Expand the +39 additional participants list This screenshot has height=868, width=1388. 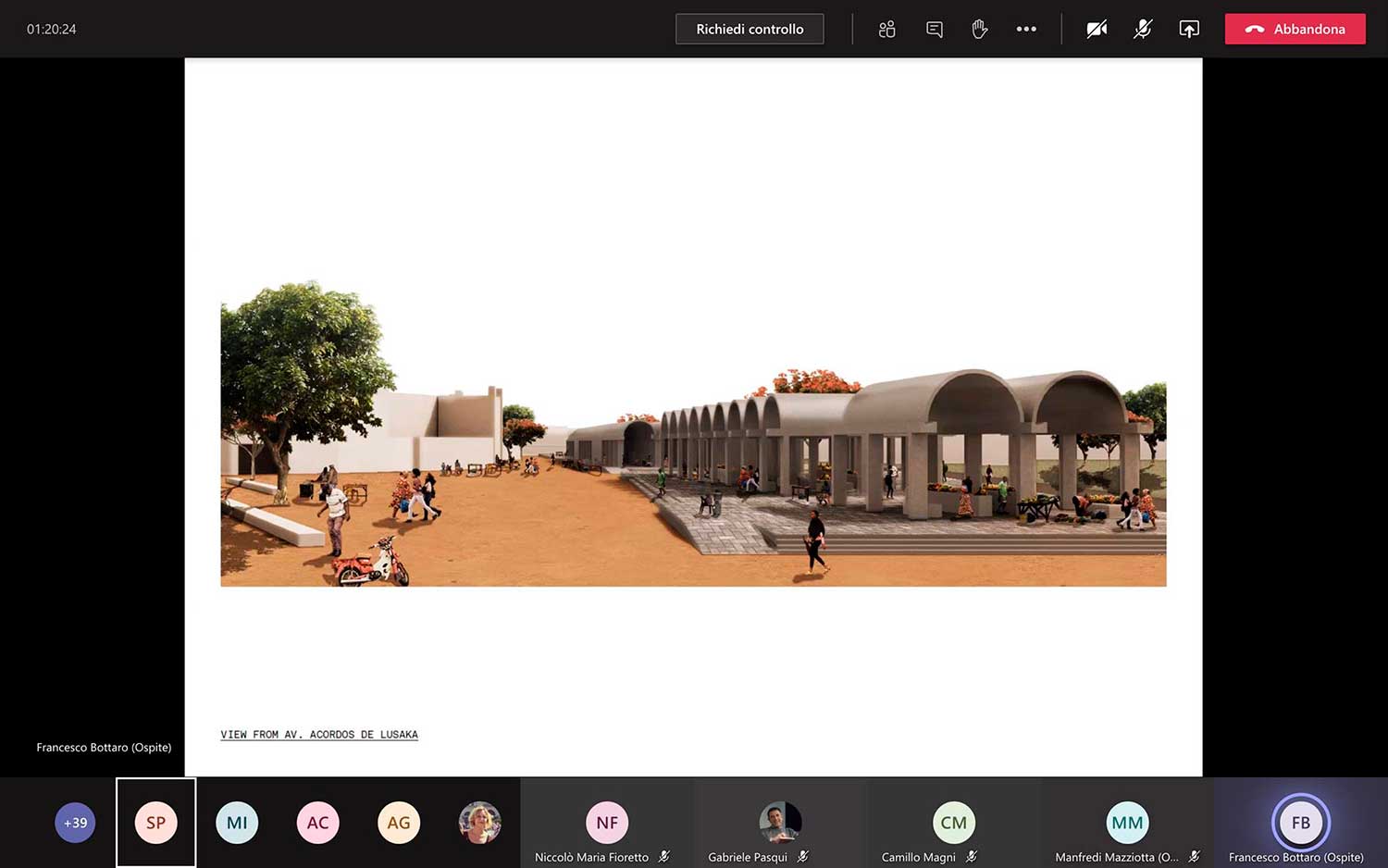tap(75, 823)
